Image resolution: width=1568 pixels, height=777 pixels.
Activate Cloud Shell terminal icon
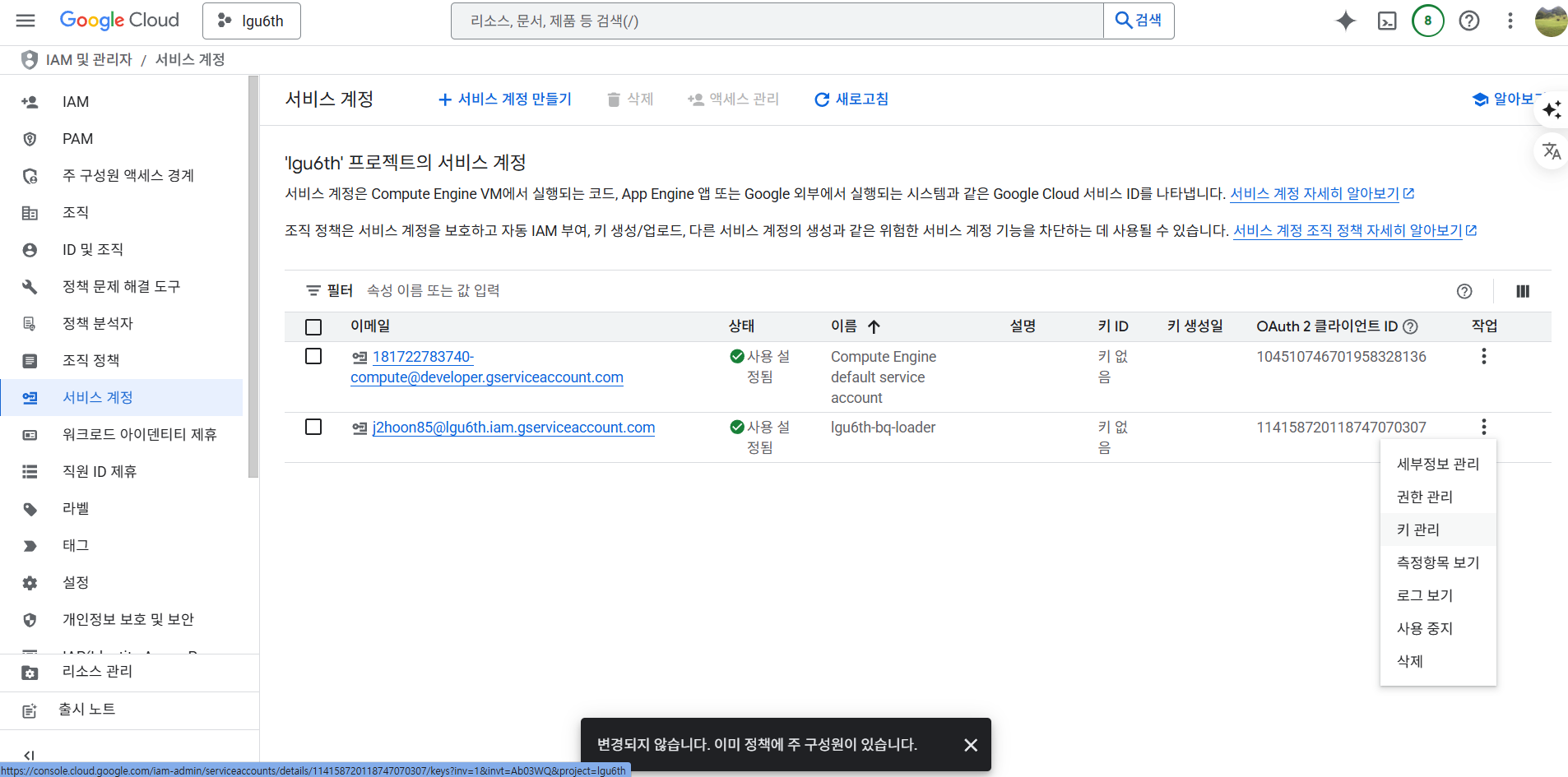(x=1387, y=21)
